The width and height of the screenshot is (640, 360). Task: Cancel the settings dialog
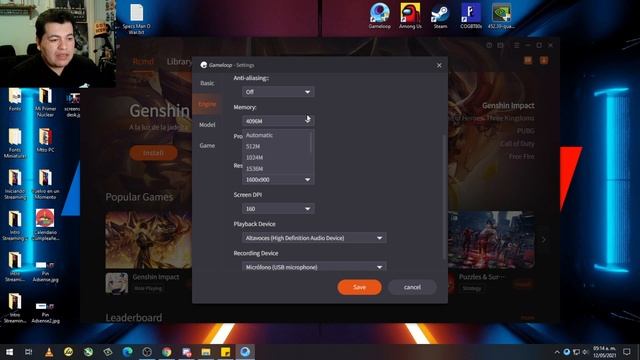[412, 287]
